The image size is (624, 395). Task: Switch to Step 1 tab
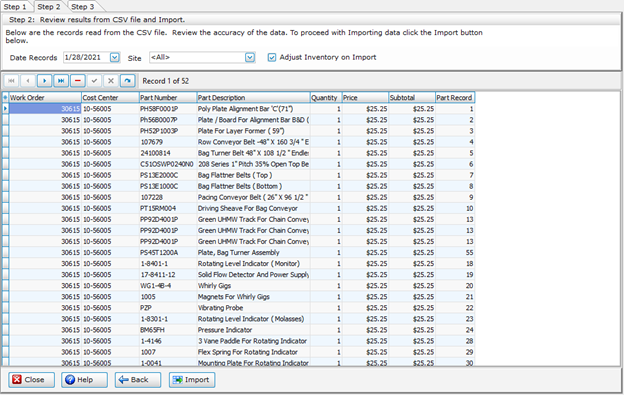(15, 7)
